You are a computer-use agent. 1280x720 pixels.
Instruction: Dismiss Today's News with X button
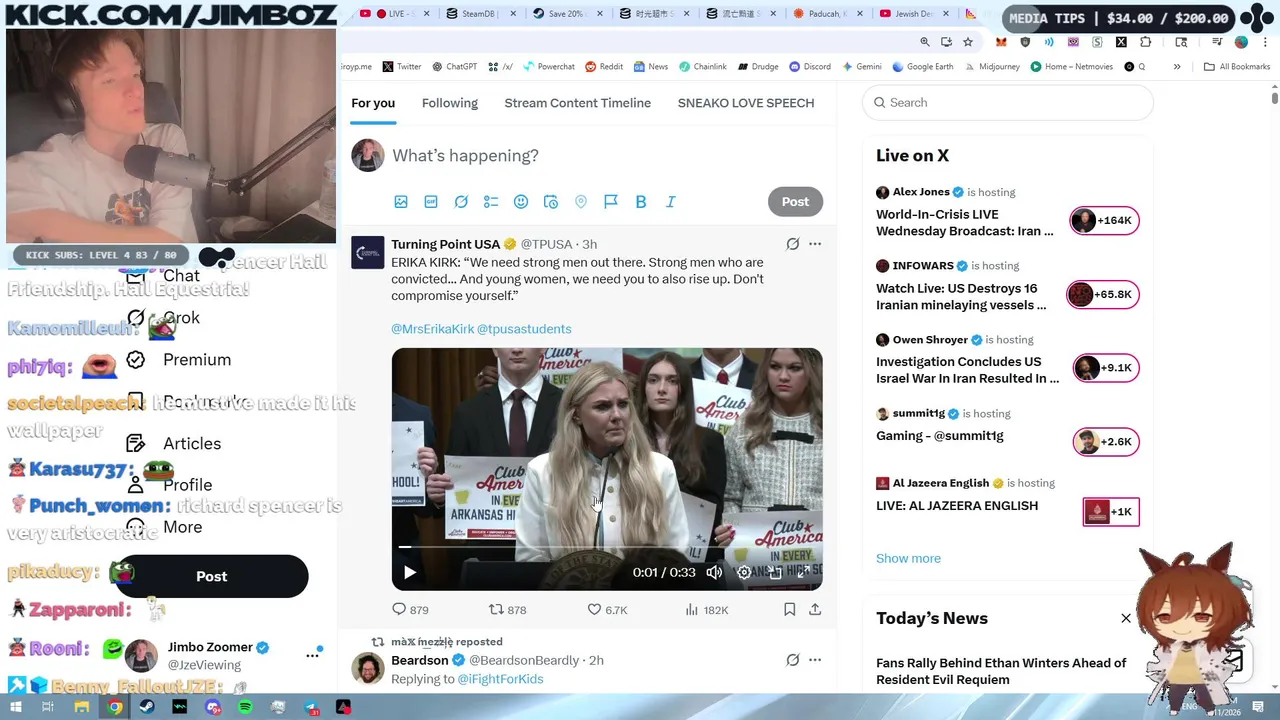1126,618
